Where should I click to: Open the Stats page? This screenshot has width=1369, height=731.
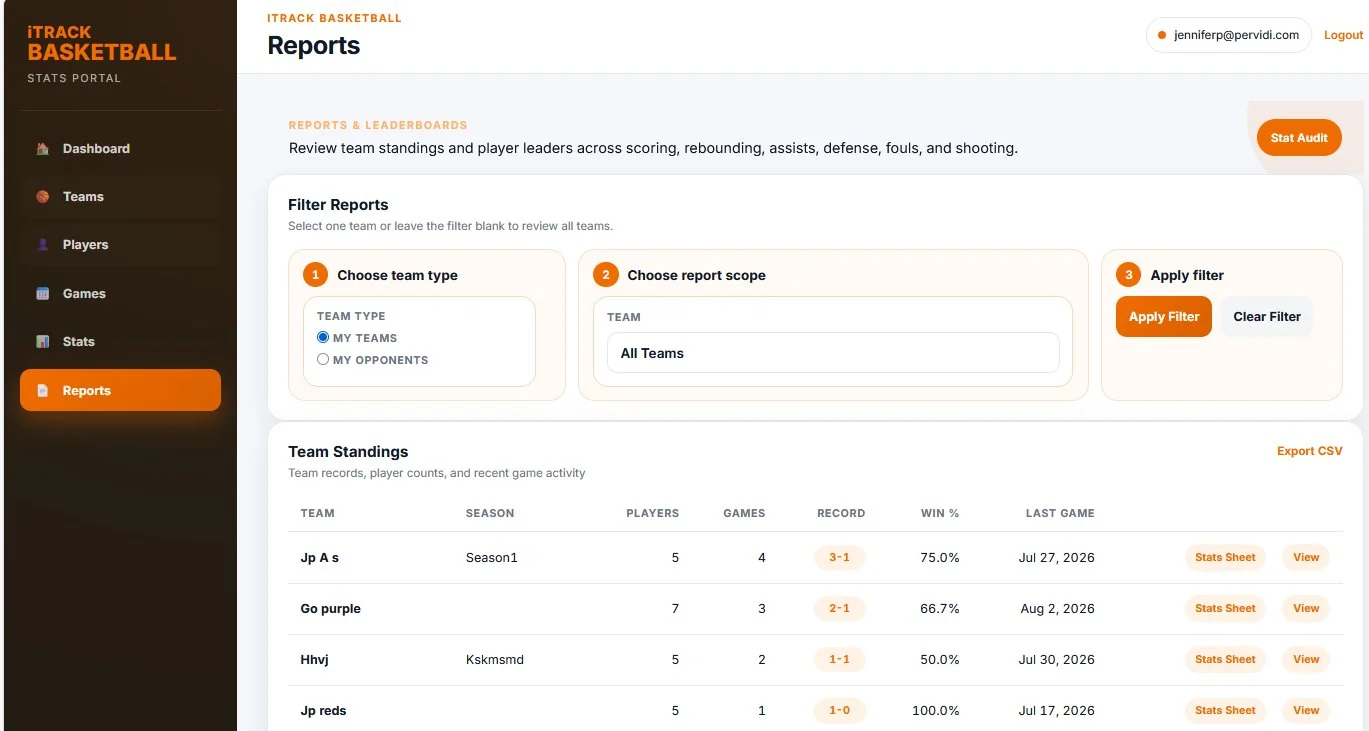coord(120,342)
